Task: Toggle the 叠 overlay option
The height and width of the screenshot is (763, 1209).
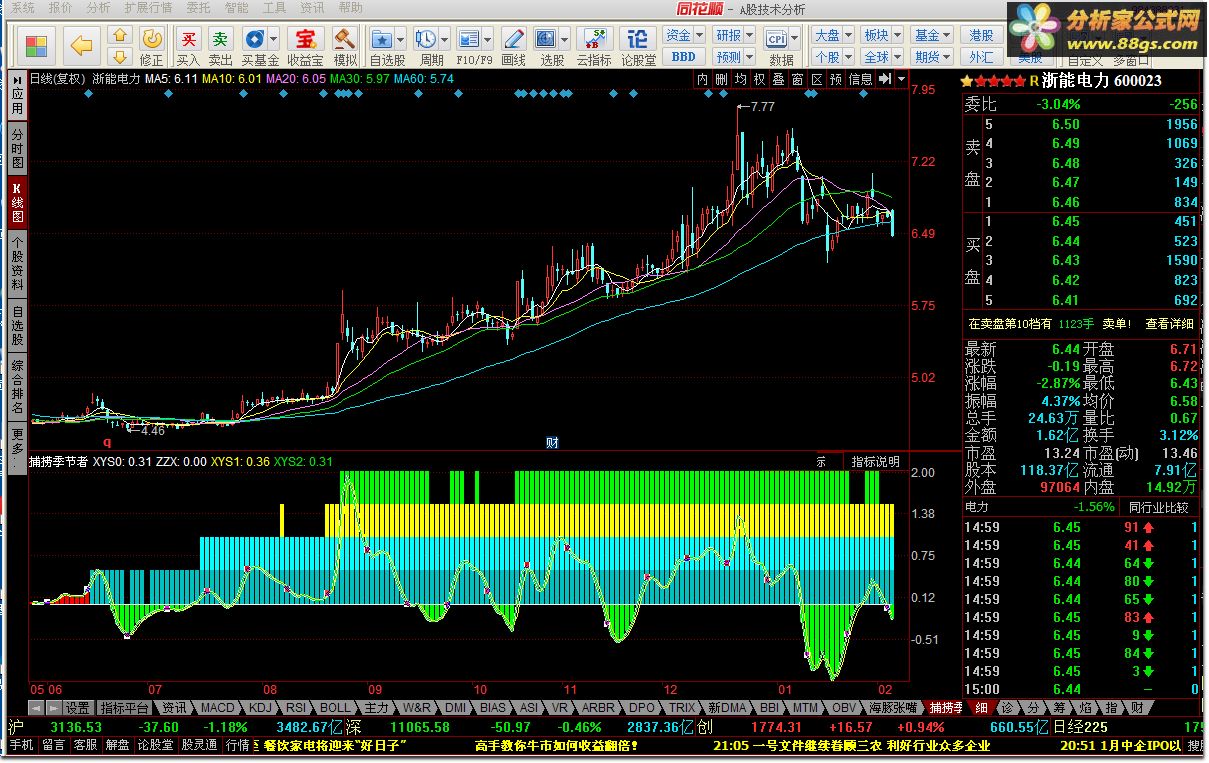Action: point(778,78)
